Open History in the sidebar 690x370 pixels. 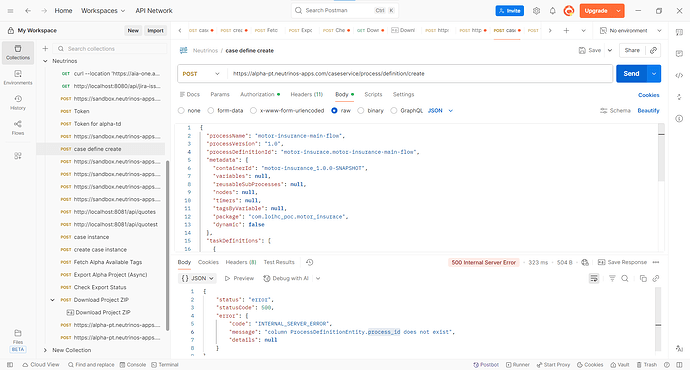tap(18, 103)
